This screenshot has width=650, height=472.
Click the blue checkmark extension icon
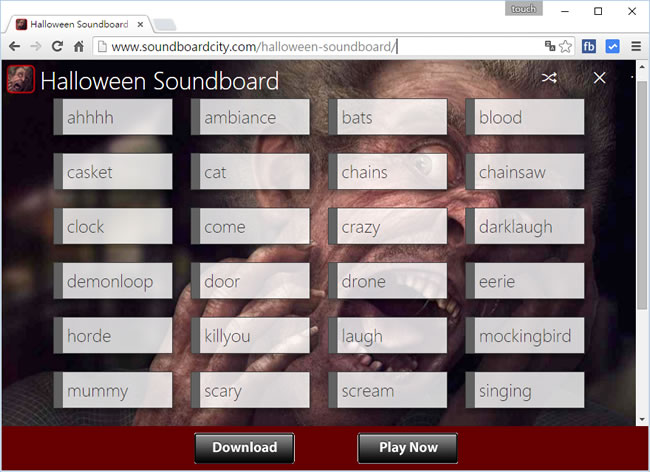612,46
